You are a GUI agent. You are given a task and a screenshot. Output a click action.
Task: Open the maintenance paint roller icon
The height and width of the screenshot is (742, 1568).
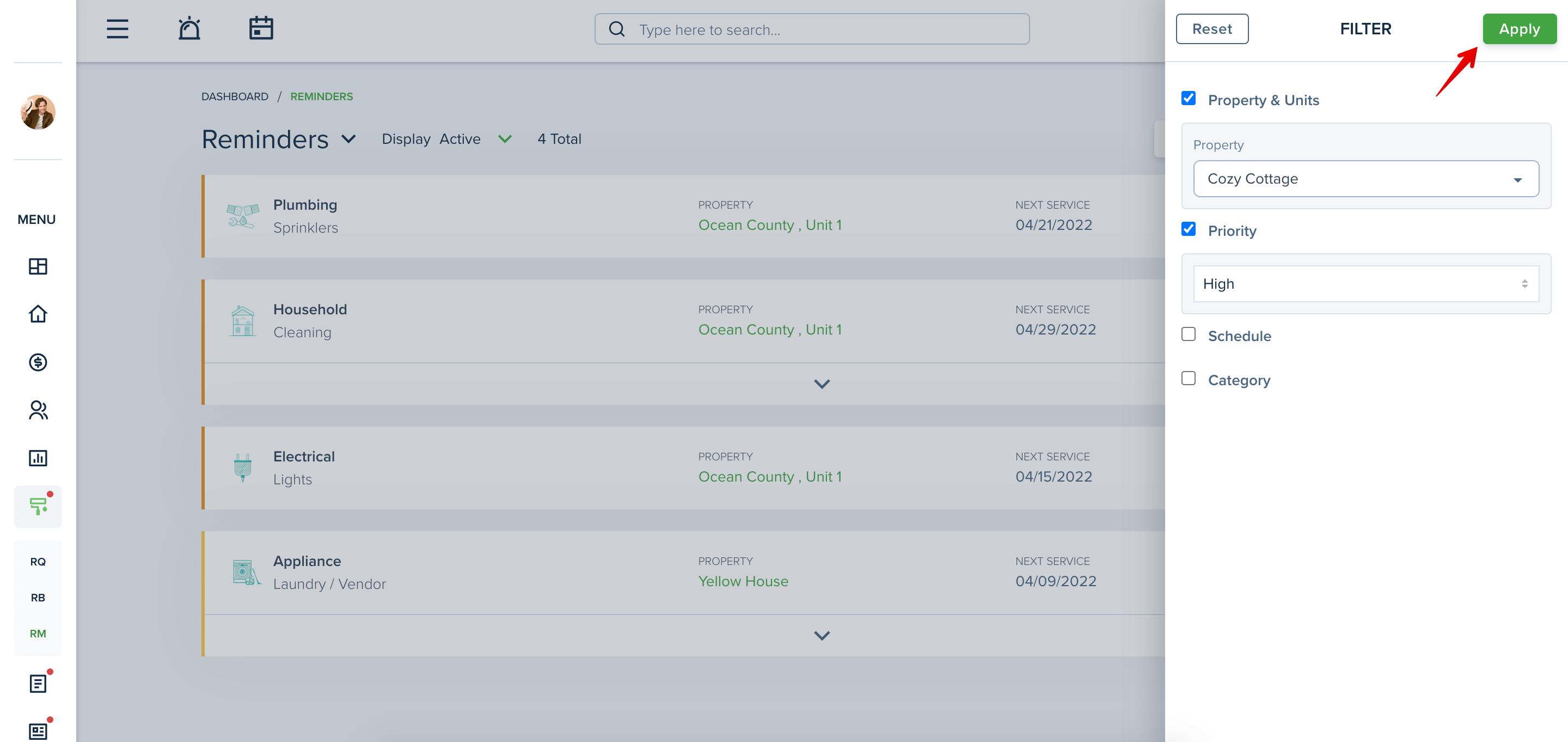[38, 506]
